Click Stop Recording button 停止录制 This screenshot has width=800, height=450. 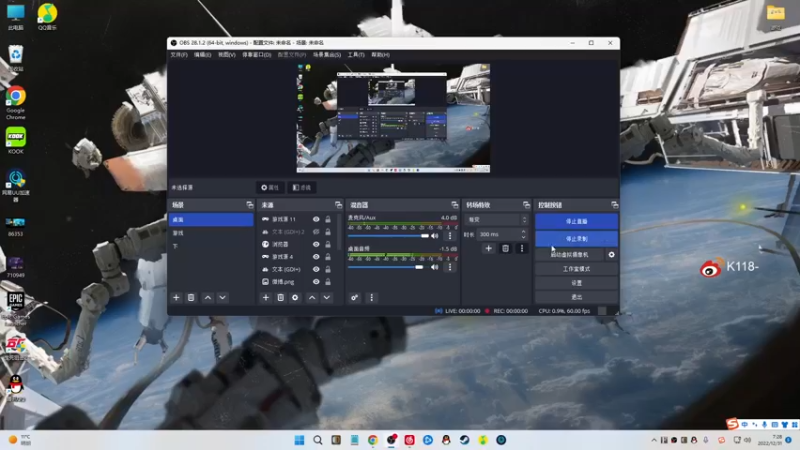click(577, 239)
